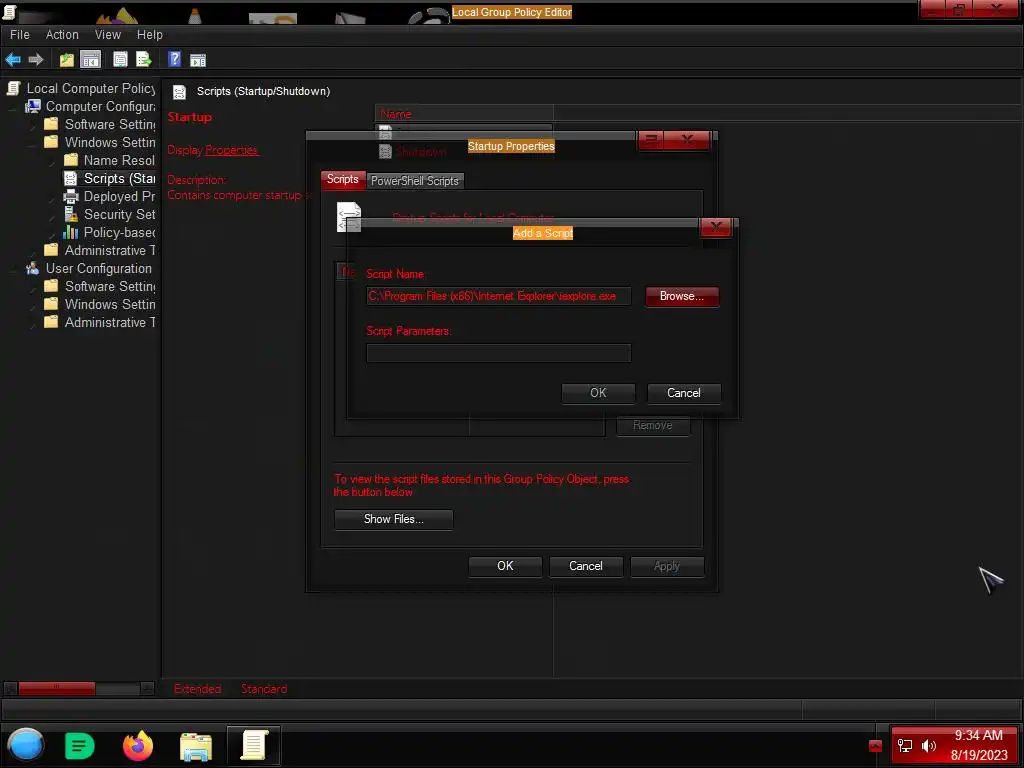Toggle the Show/Hide Console Tree toolbar icon
Image resolution: width=1024 pixels, height=768 pixels.
pos(91,60)
